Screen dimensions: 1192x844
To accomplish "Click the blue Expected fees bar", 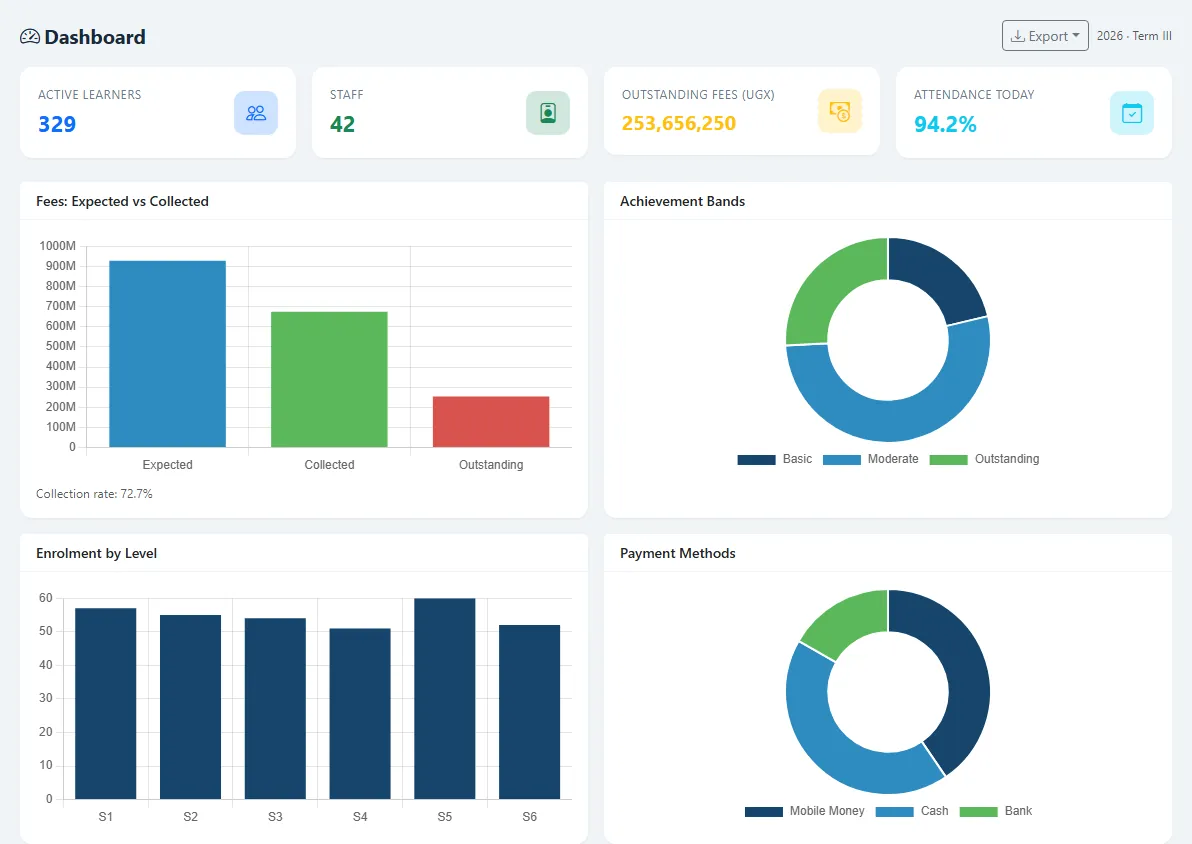I will [x=167, y=354].
